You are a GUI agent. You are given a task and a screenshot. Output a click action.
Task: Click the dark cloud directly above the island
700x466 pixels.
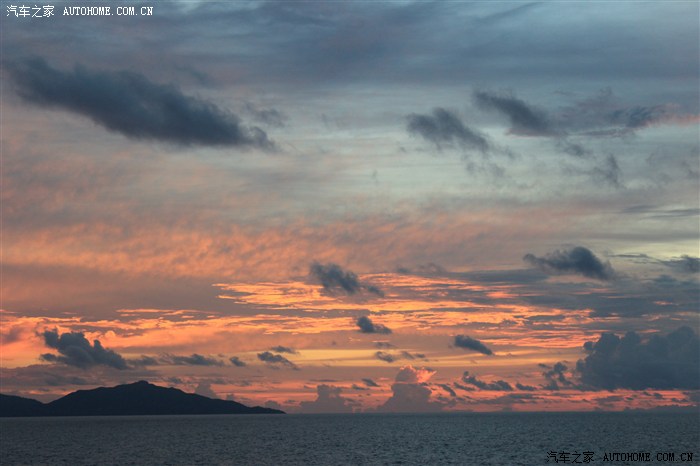82,351
